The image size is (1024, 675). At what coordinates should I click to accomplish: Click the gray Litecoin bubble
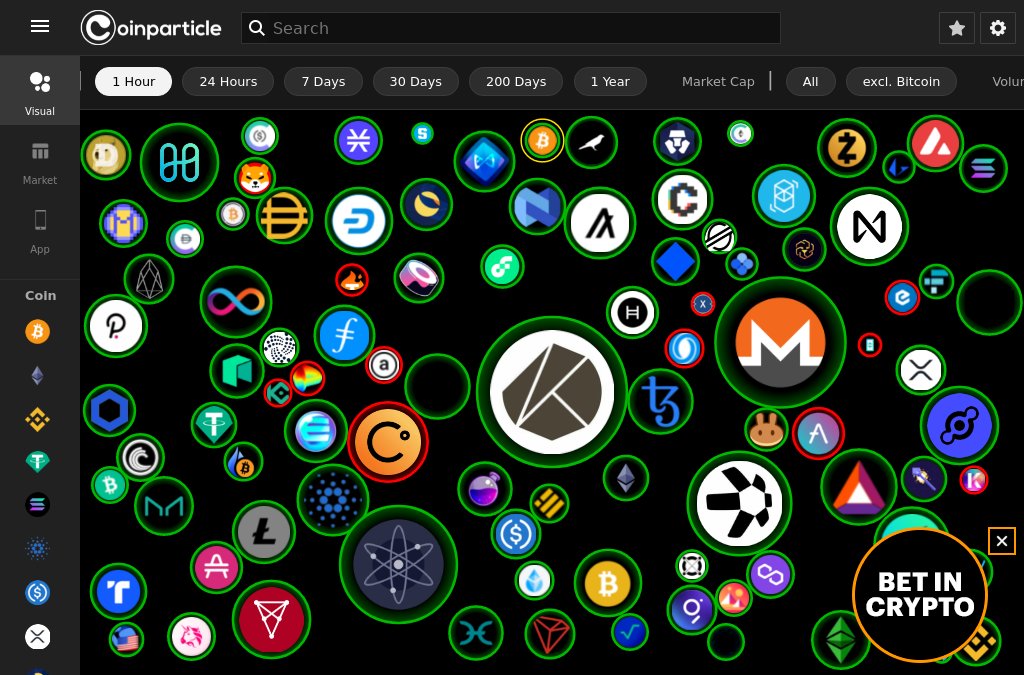[264, 533]
